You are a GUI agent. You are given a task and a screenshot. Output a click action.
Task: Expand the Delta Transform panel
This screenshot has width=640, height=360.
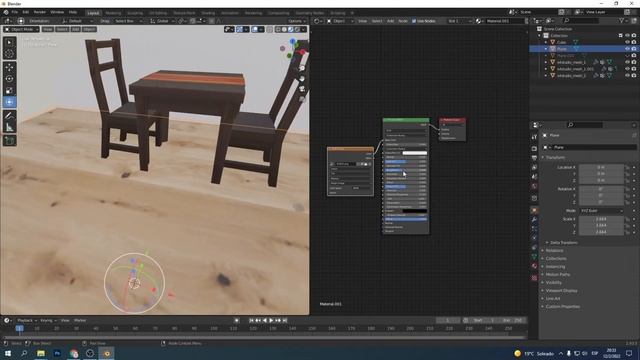click(564, 242)
